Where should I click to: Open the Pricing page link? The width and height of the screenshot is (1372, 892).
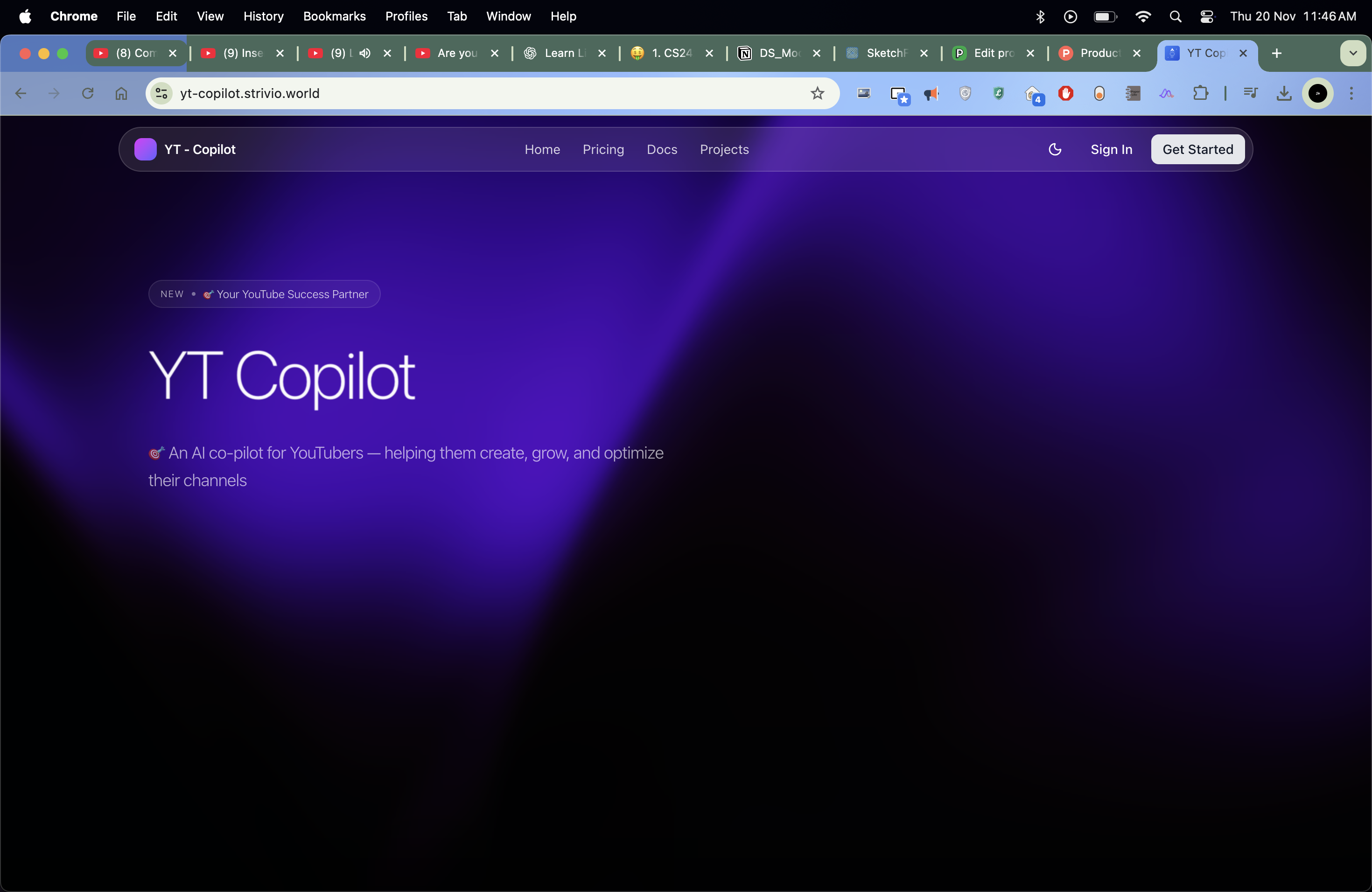point(603,149)
